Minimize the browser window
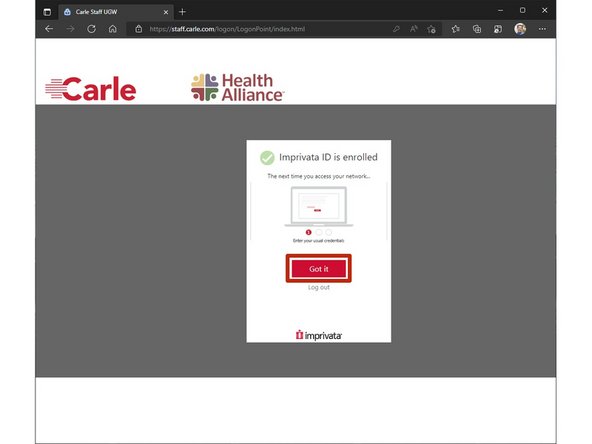 point(500,11)
